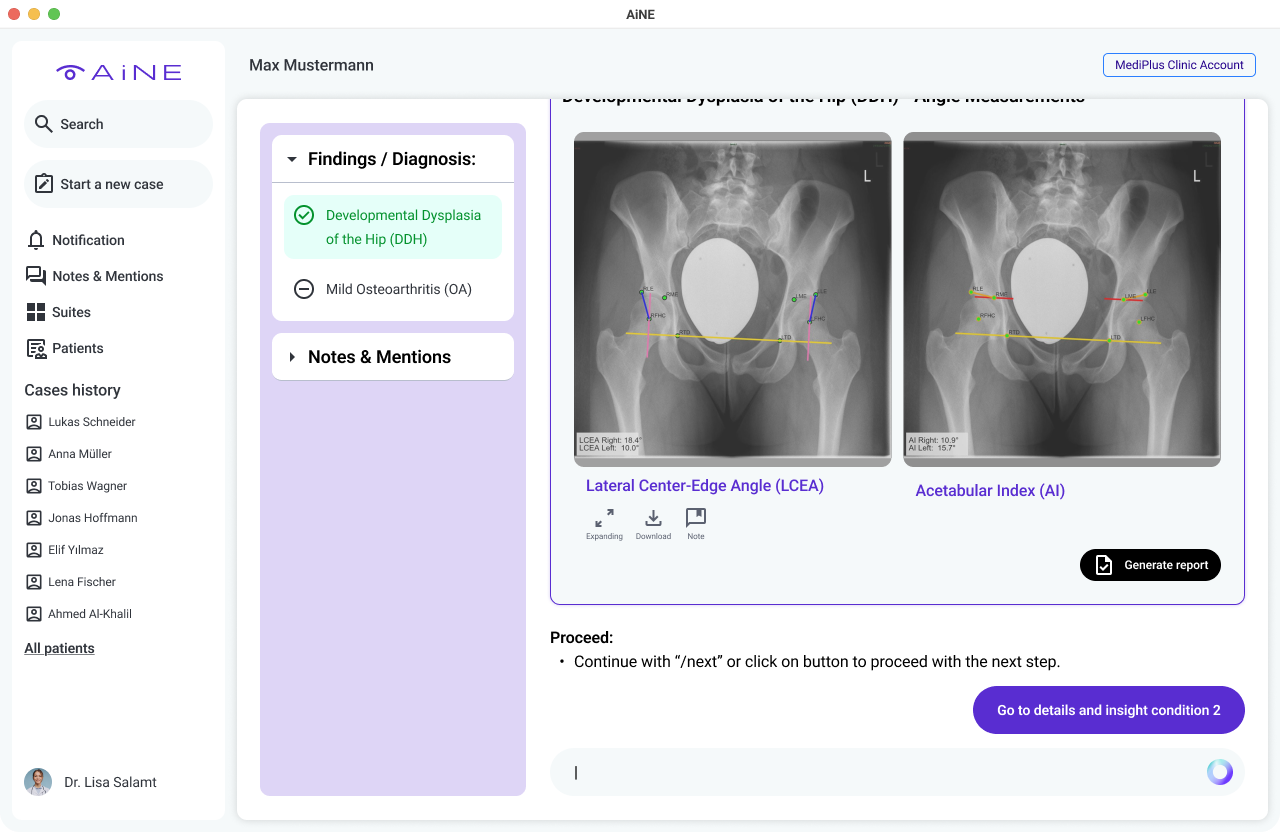Open the MediPlus Clinic Account selector
Viewport: 1280px width, 832px height.
(1179, 65)
